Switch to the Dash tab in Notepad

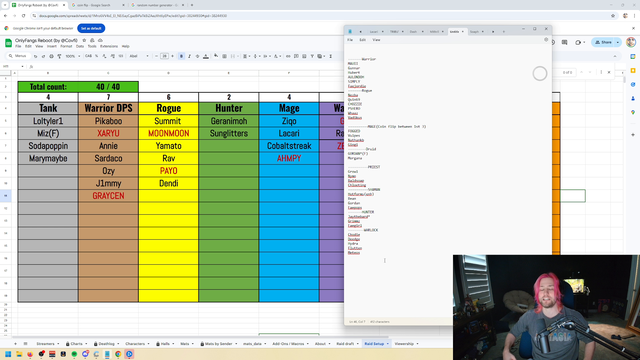pos(413,31)
